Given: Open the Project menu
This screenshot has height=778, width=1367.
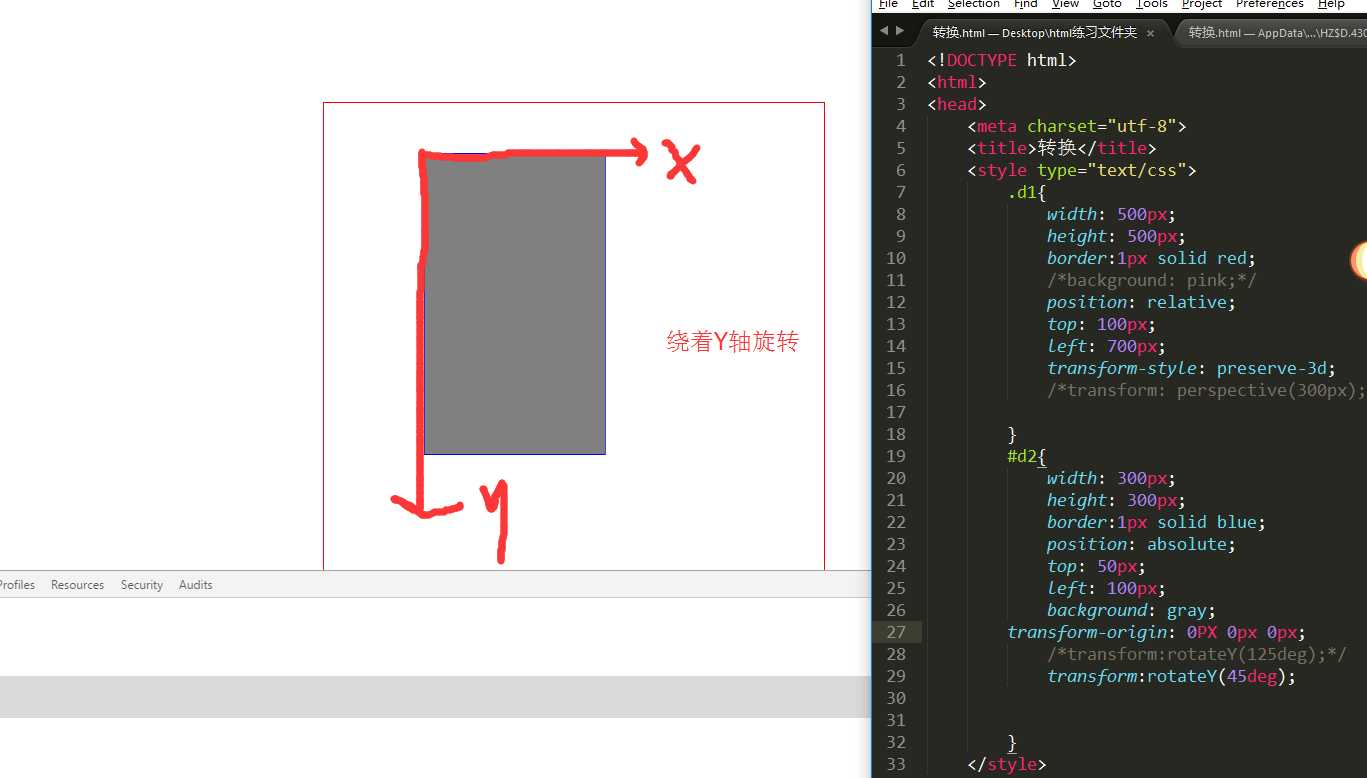Looking at the screenshot, I should pyautogui.click(x=1202, y=4).
